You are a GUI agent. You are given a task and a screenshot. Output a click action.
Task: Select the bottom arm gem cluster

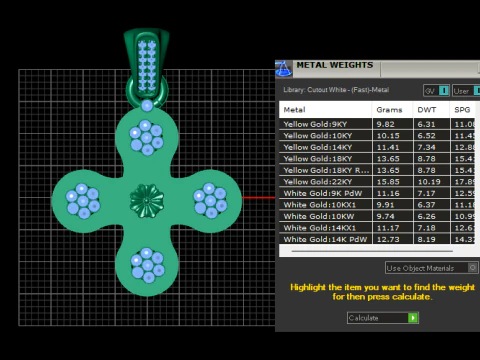pyautogui.click(x=148, y=265)
